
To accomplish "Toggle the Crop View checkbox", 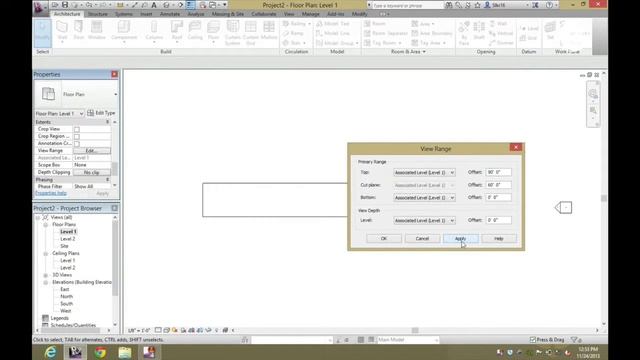I will (x=77, y=129).
